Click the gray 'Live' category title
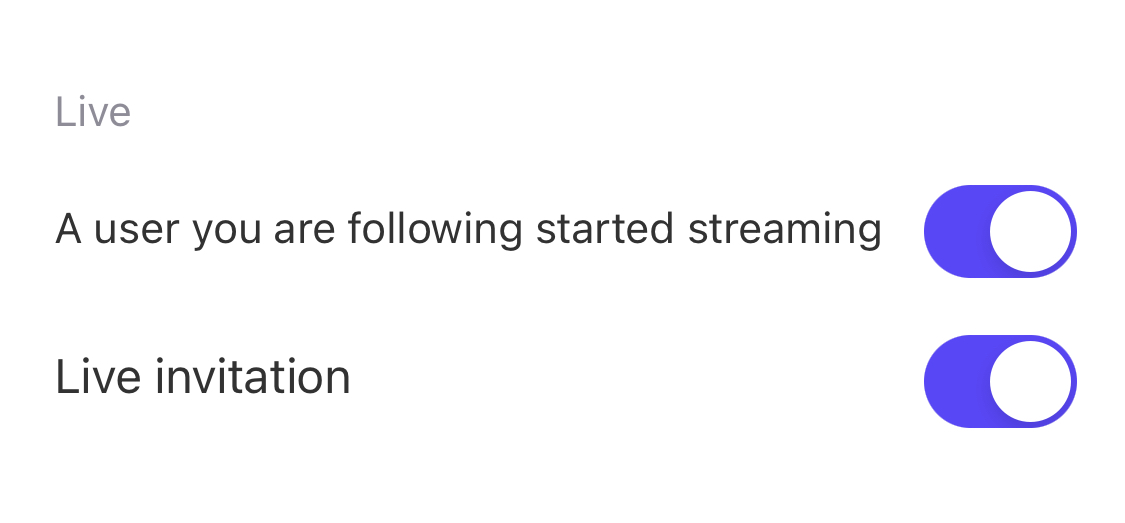The width and height of the screenshot is (1125, 523). coord(93,113)
